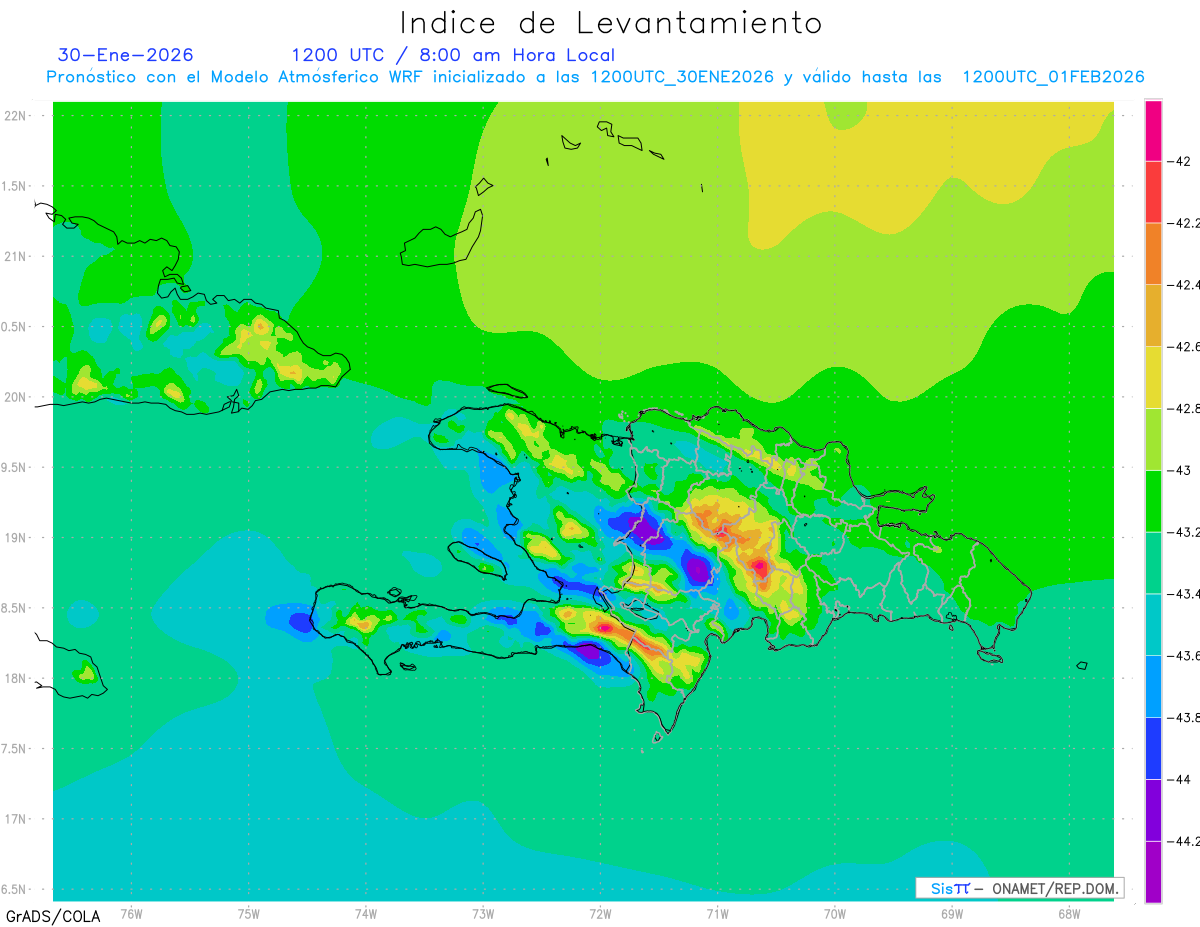1200x927 pixels.
Task: Click the '-42.6' legend value
Action: pos(1183,346)
